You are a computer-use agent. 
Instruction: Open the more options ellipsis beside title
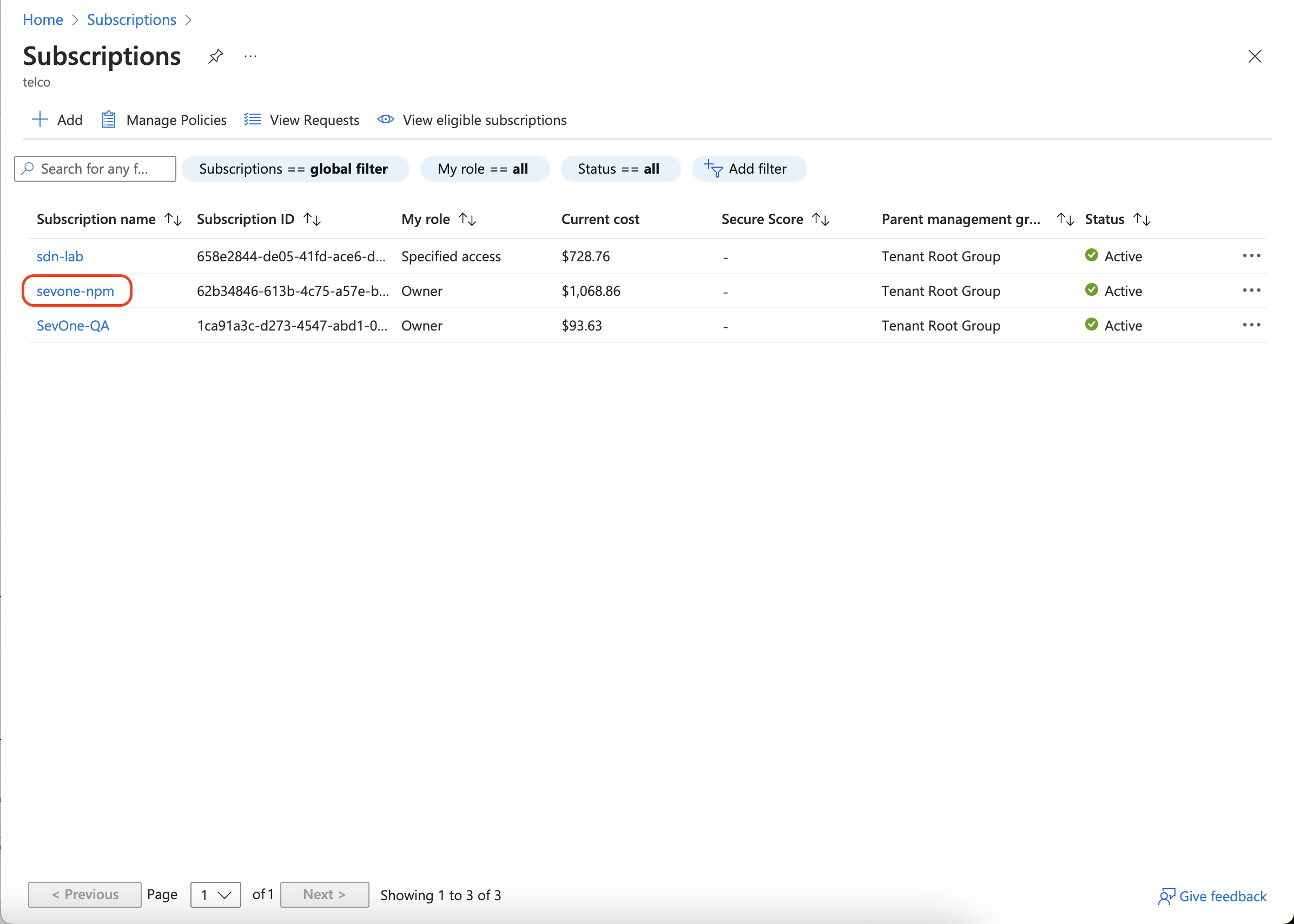(250, 56)
